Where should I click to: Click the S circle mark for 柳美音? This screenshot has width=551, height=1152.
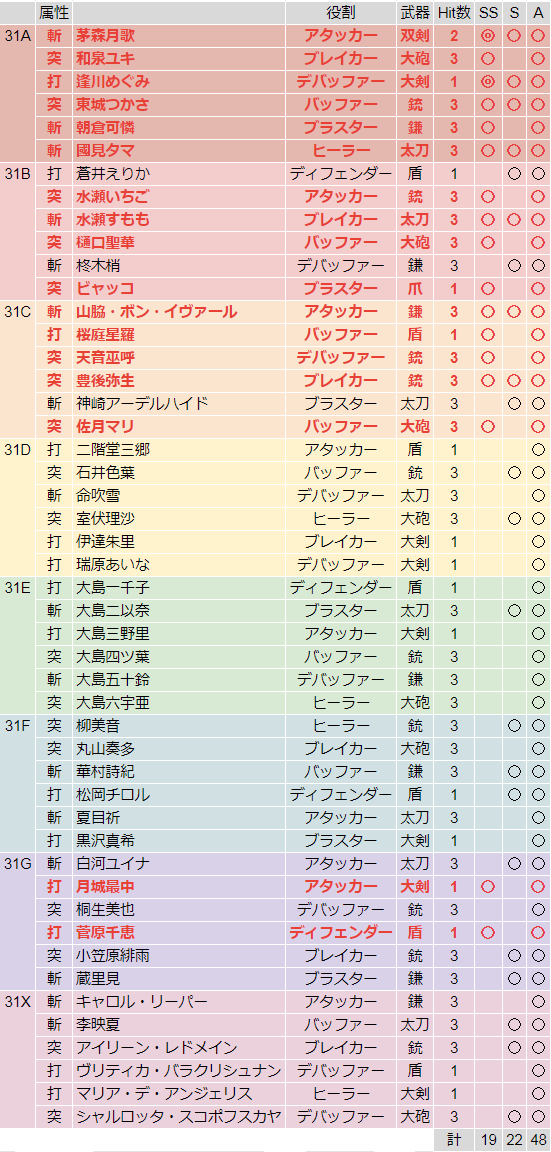click(x=514, y=726)
